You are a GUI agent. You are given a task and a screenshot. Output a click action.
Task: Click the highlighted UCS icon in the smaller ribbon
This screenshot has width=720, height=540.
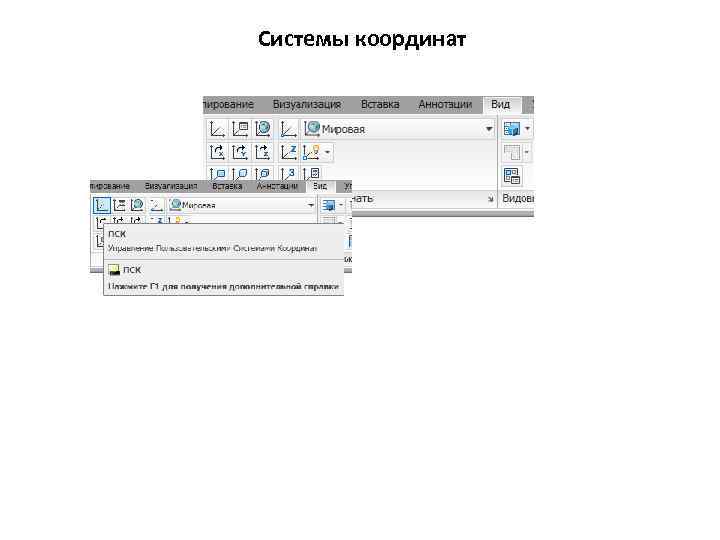[x=101, y=205]
